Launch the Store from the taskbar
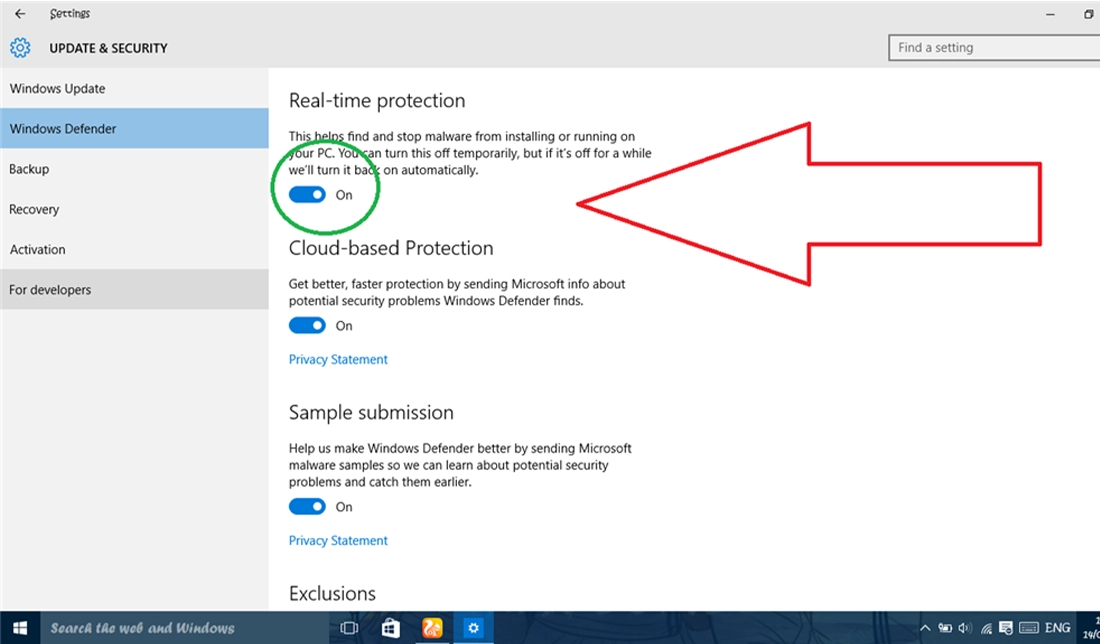 pyautogui.click(x=391, y=628)
